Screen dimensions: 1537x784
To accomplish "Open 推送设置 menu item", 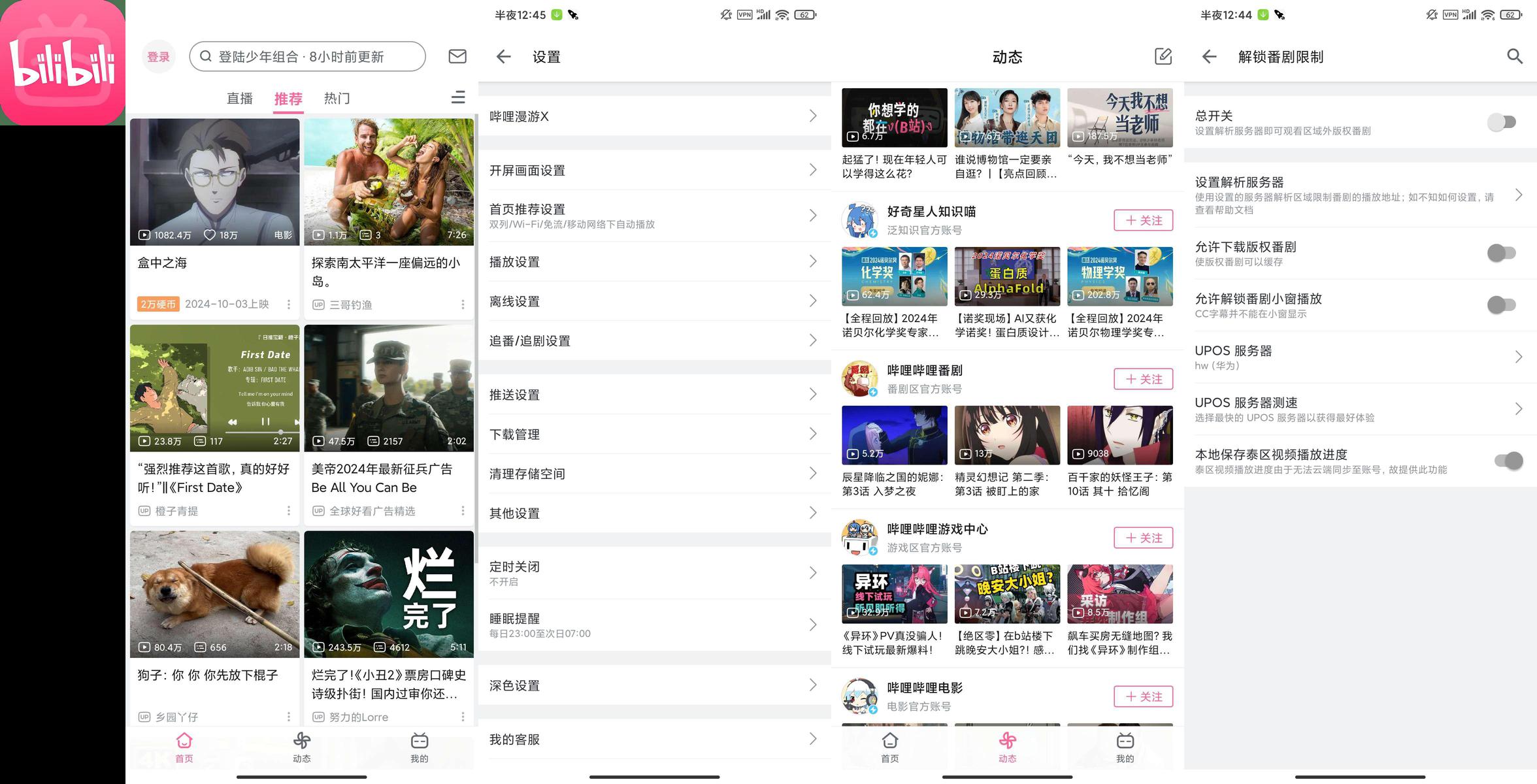I will coord(655,395).
